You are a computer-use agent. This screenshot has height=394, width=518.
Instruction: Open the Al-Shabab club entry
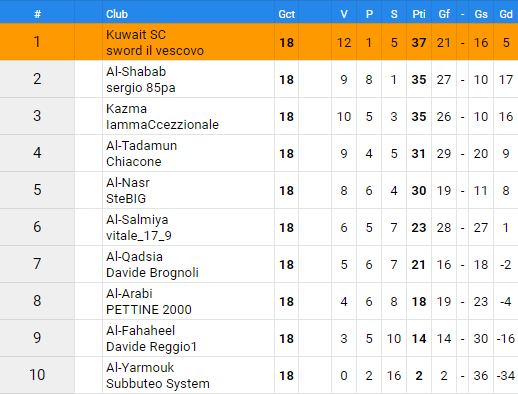coord(136,72)
